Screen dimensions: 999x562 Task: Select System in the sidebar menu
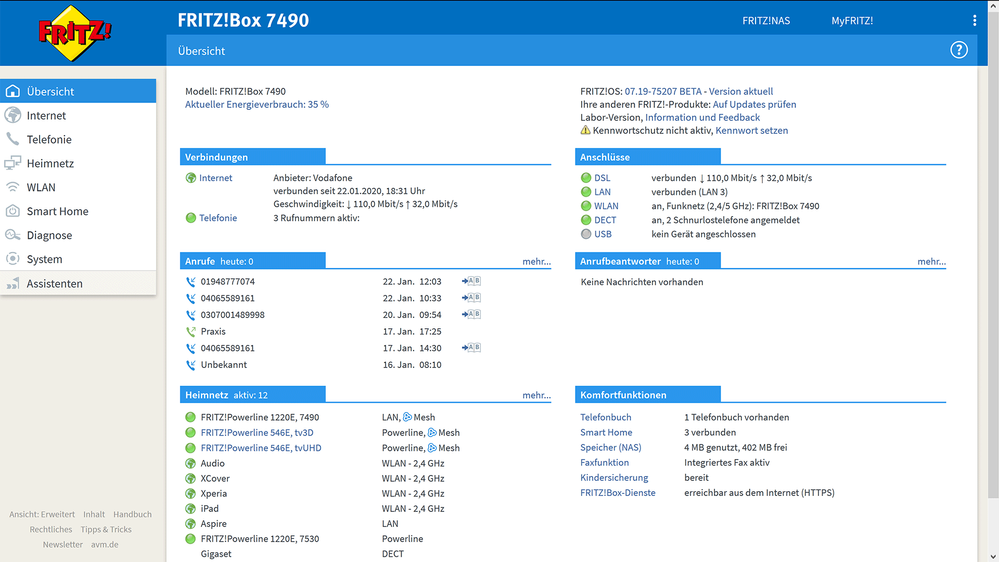(x=78, y=259)
